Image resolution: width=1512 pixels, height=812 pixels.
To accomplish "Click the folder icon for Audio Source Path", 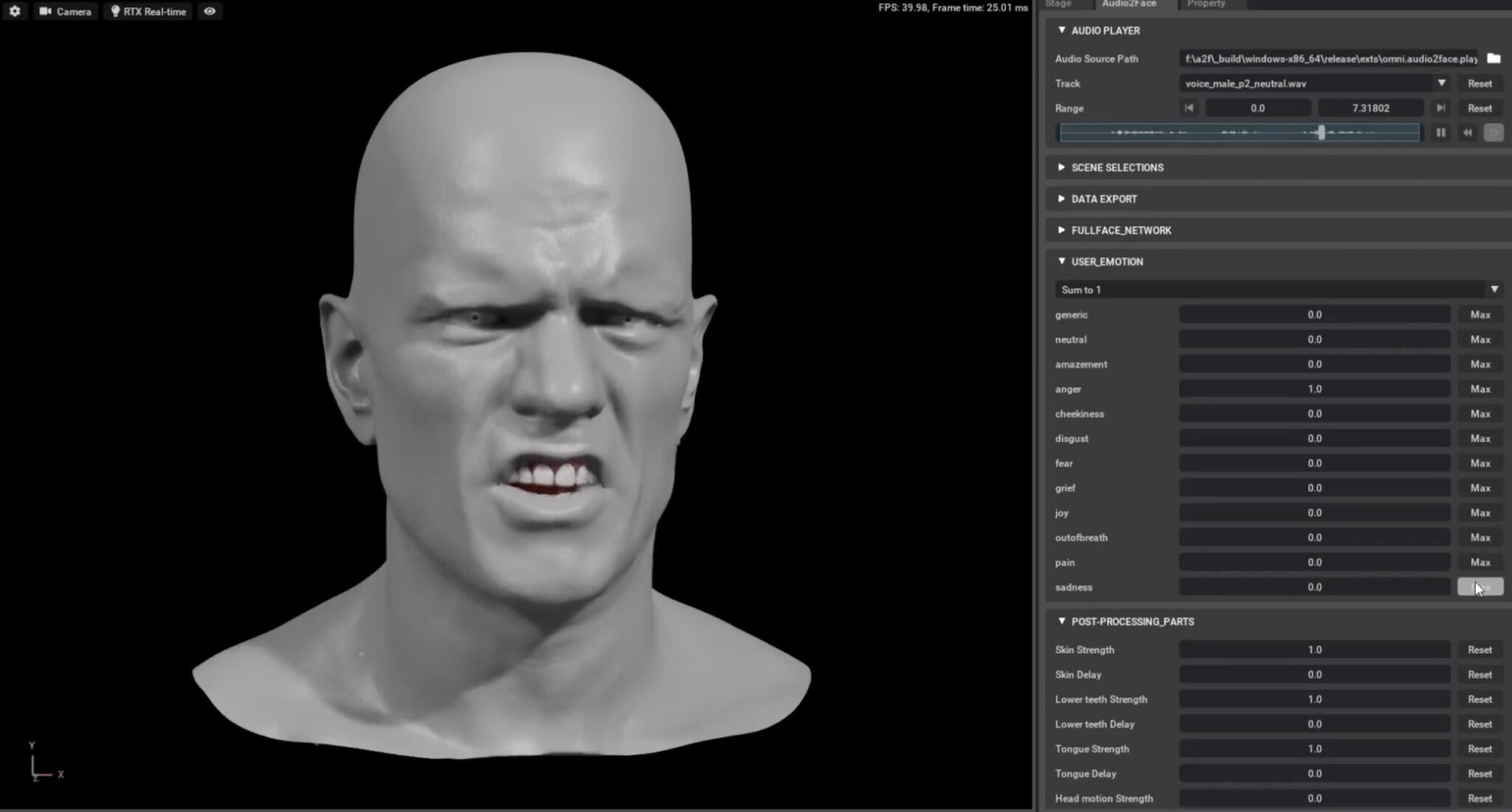I will (x=1494, y=58).
